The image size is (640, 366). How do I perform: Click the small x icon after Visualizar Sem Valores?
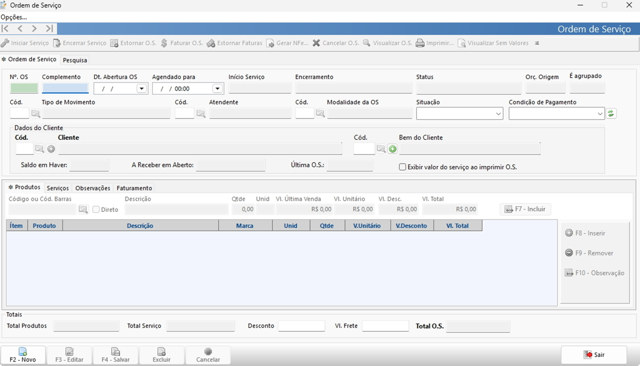[537, 43]
